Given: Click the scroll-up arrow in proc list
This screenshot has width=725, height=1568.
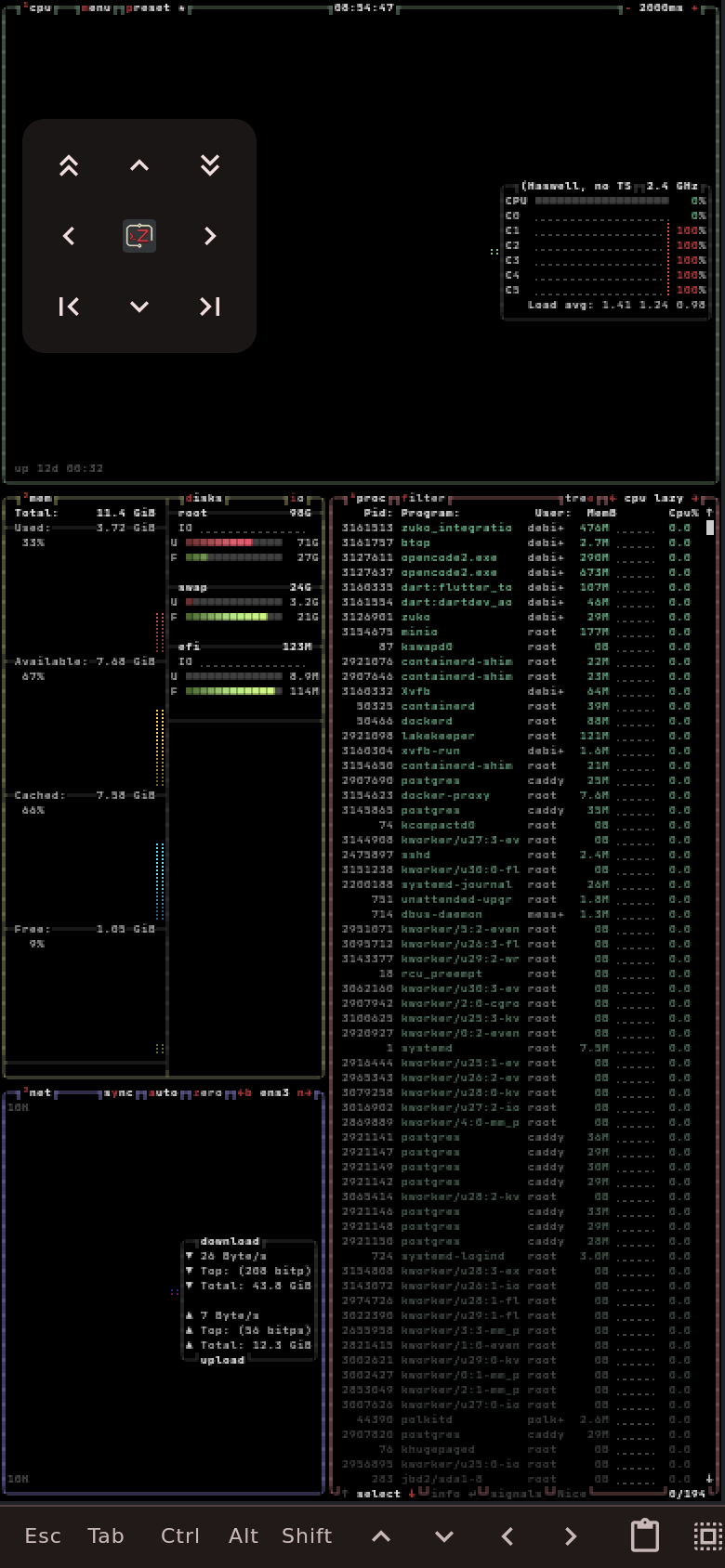Looking at the screenshot, I should [x=709, y=513].
